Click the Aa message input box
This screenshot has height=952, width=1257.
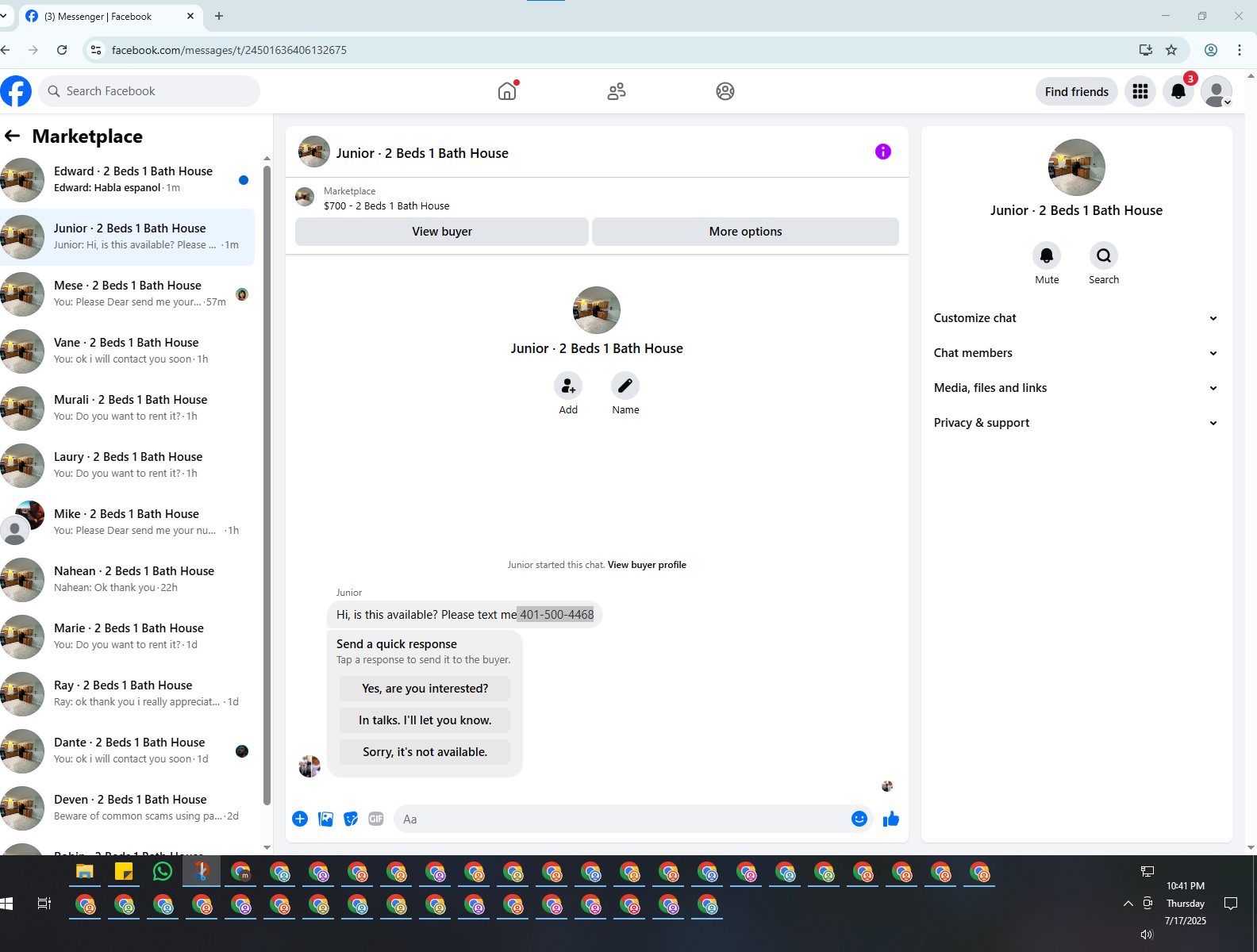622,819
